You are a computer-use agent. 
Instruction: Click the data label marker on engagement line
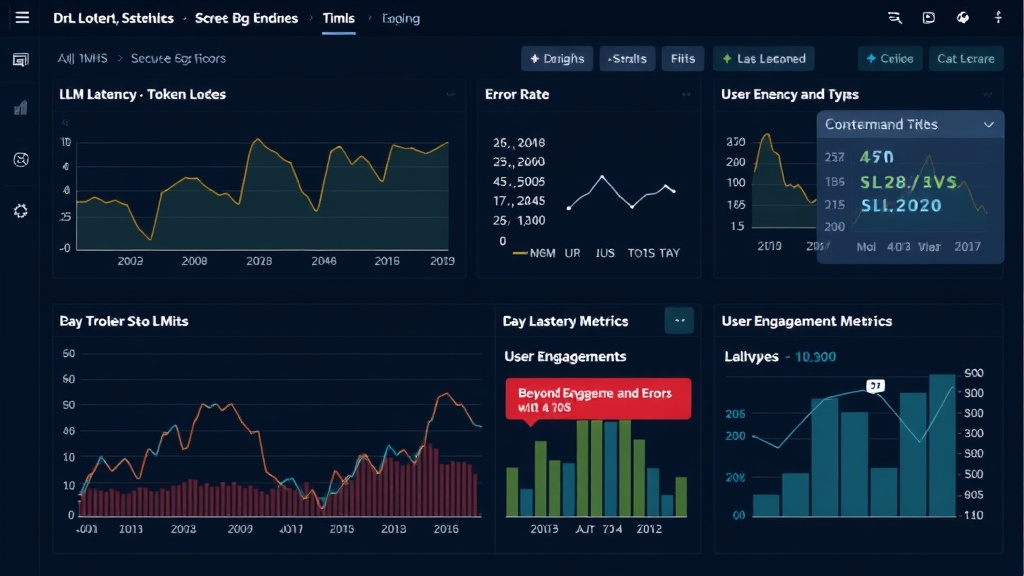coord(875,385)
